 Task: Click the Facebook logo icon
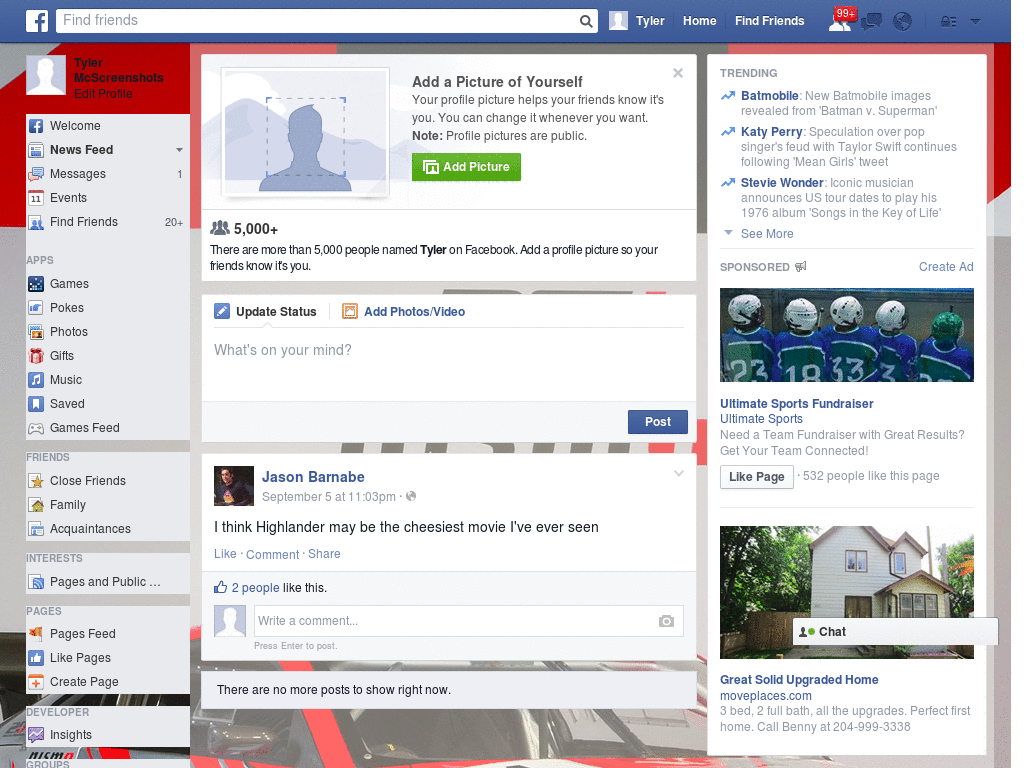pyautogui.click(x=37, y=21)
